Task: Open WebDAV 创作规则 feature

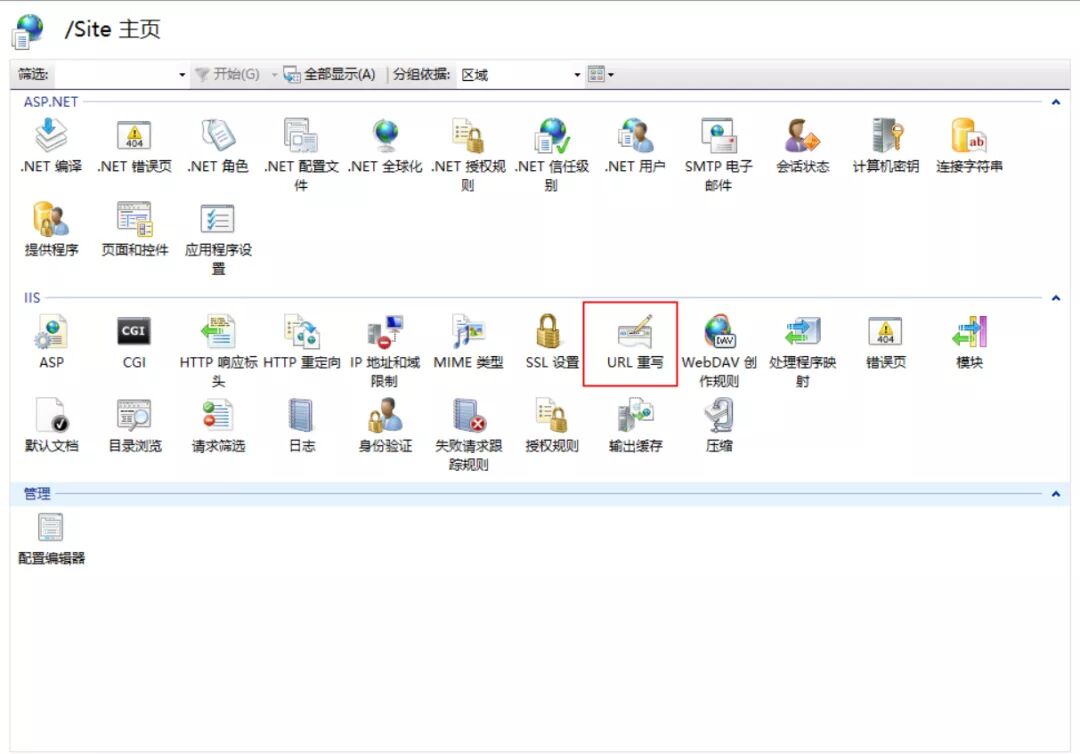Action: pos(718,350)
